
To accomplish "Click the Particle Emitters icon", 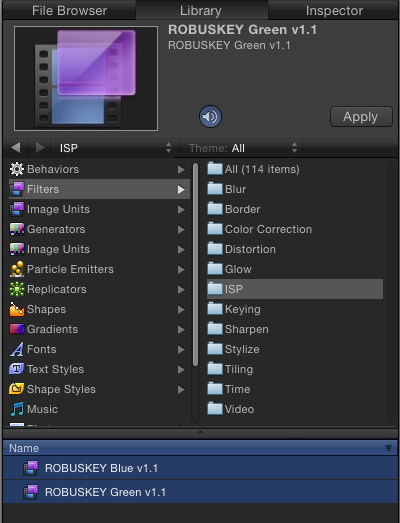I will (x=17, y=269).
